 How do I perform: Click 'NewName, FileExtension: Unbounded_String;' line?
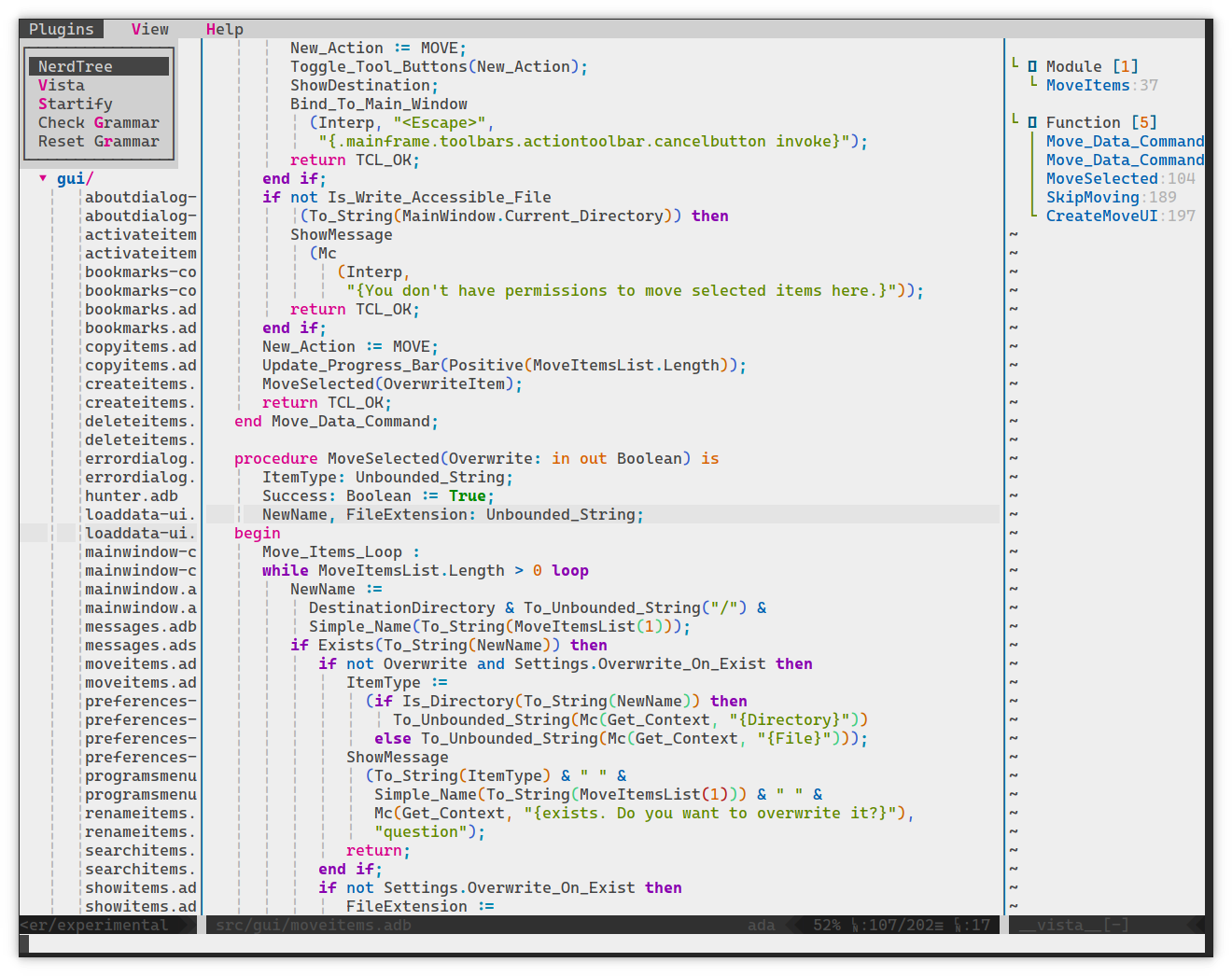tap(454, 514)
